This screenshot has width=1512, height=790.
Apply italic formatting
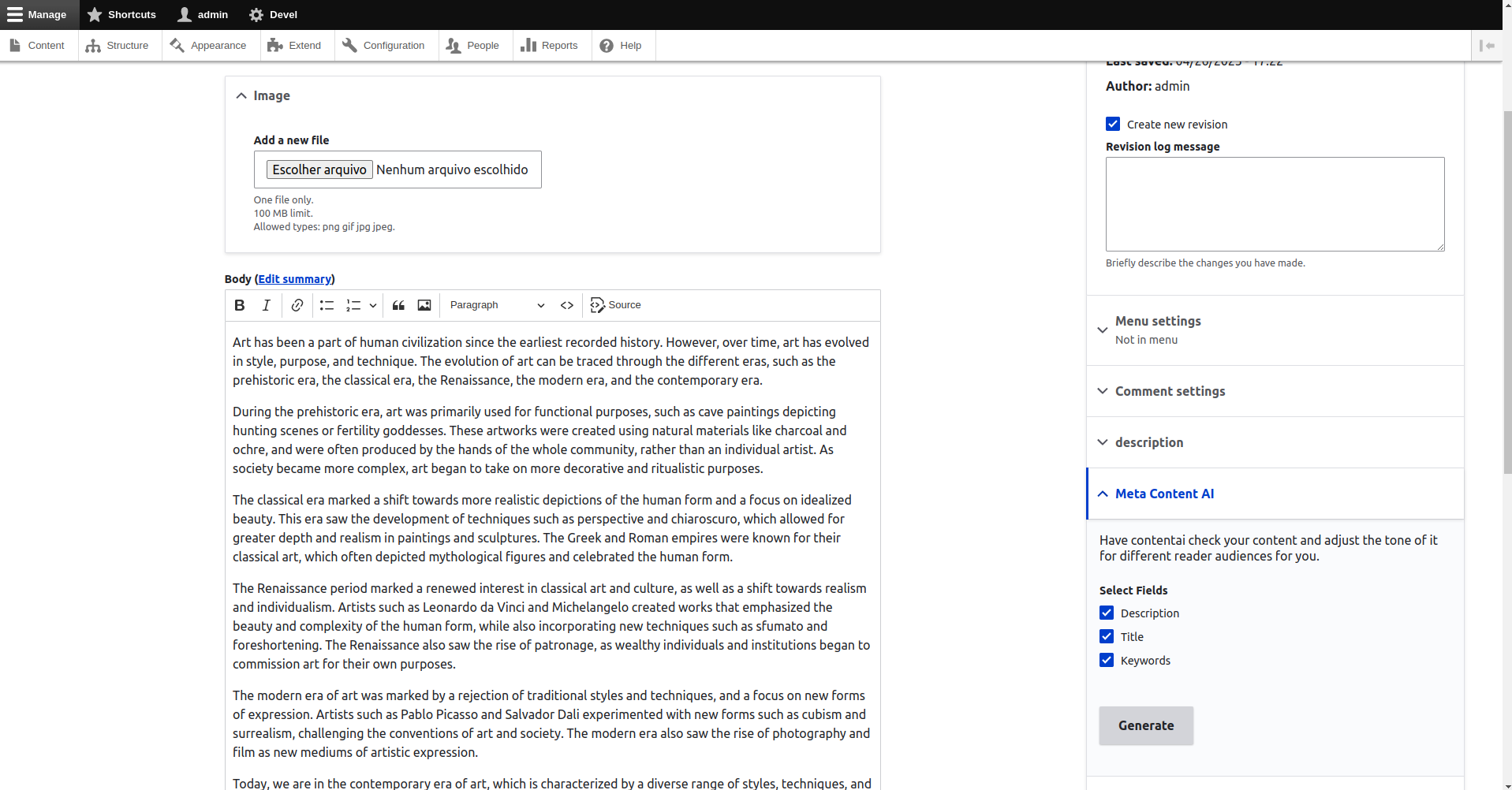click(266, 305)
